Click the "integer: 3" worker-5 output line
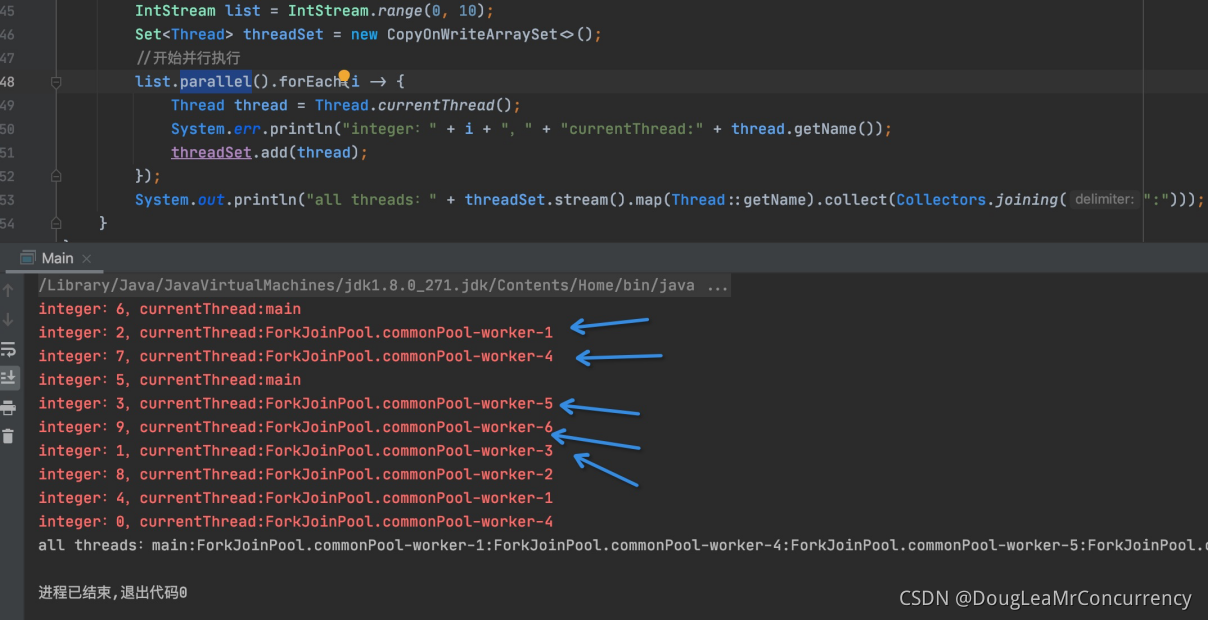Image resolution: width=1208 pixels, height=620 pixels. coord(295,404)
